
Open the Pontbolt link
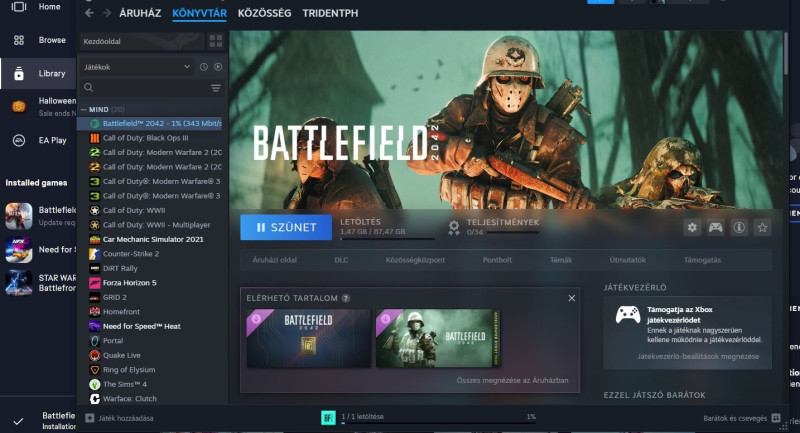pos(497,260)
